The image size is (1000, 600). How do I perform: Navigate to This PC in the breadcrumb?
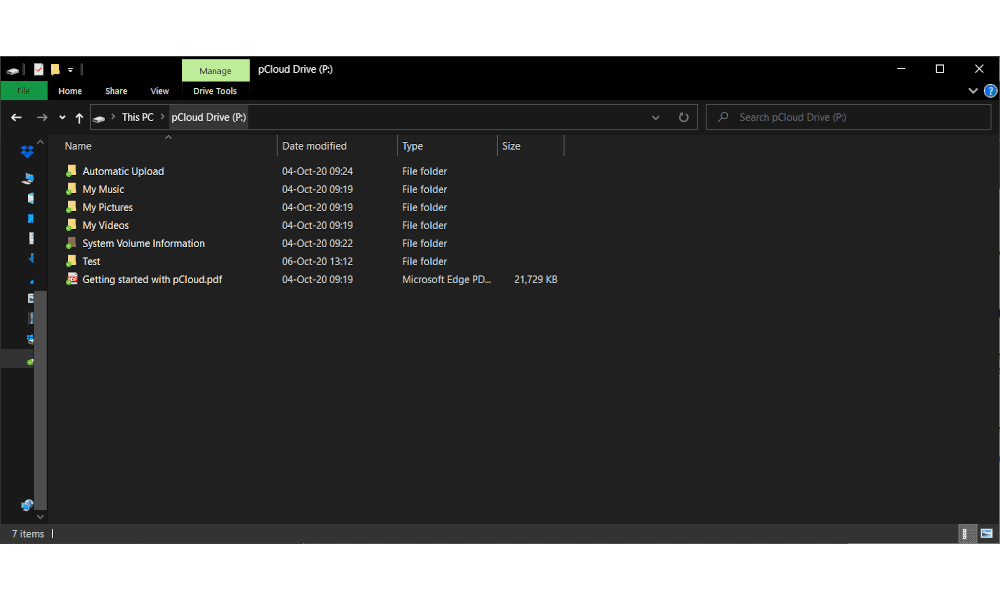[x=138, y=117]
